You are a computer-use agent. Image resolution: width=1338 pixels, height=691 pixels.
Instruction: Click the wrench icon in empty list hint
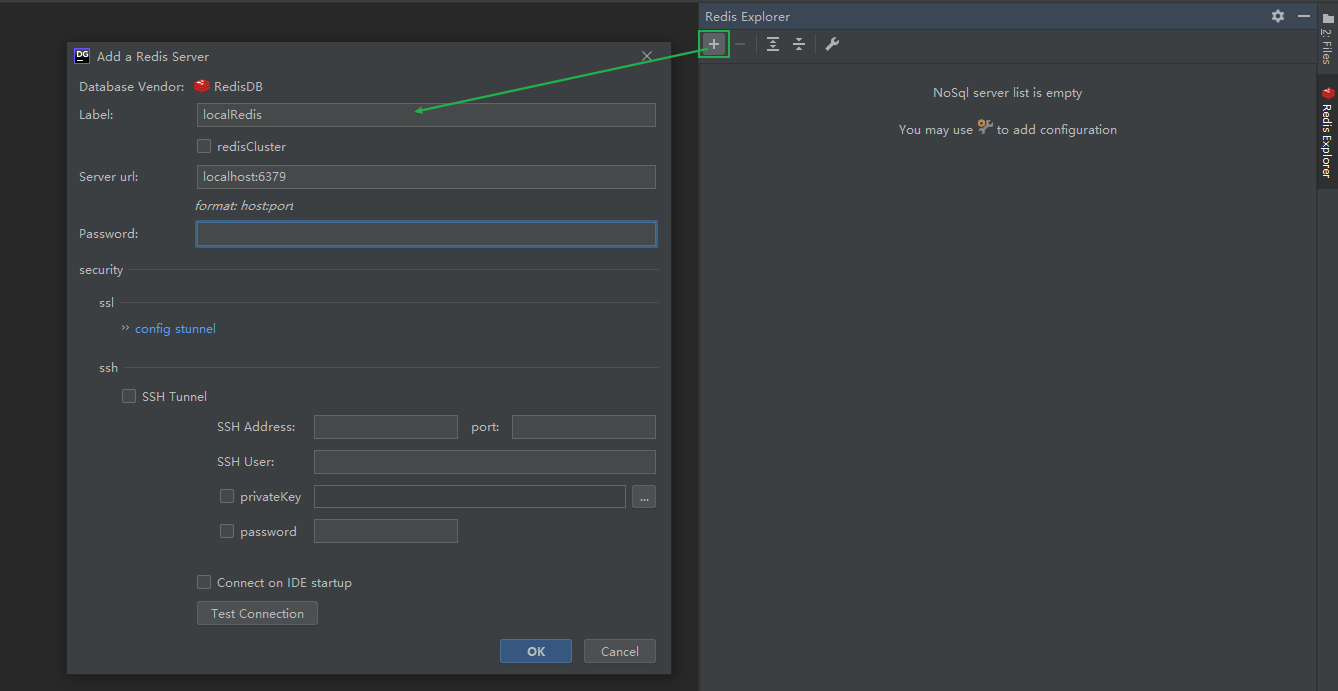click(985, 127)
